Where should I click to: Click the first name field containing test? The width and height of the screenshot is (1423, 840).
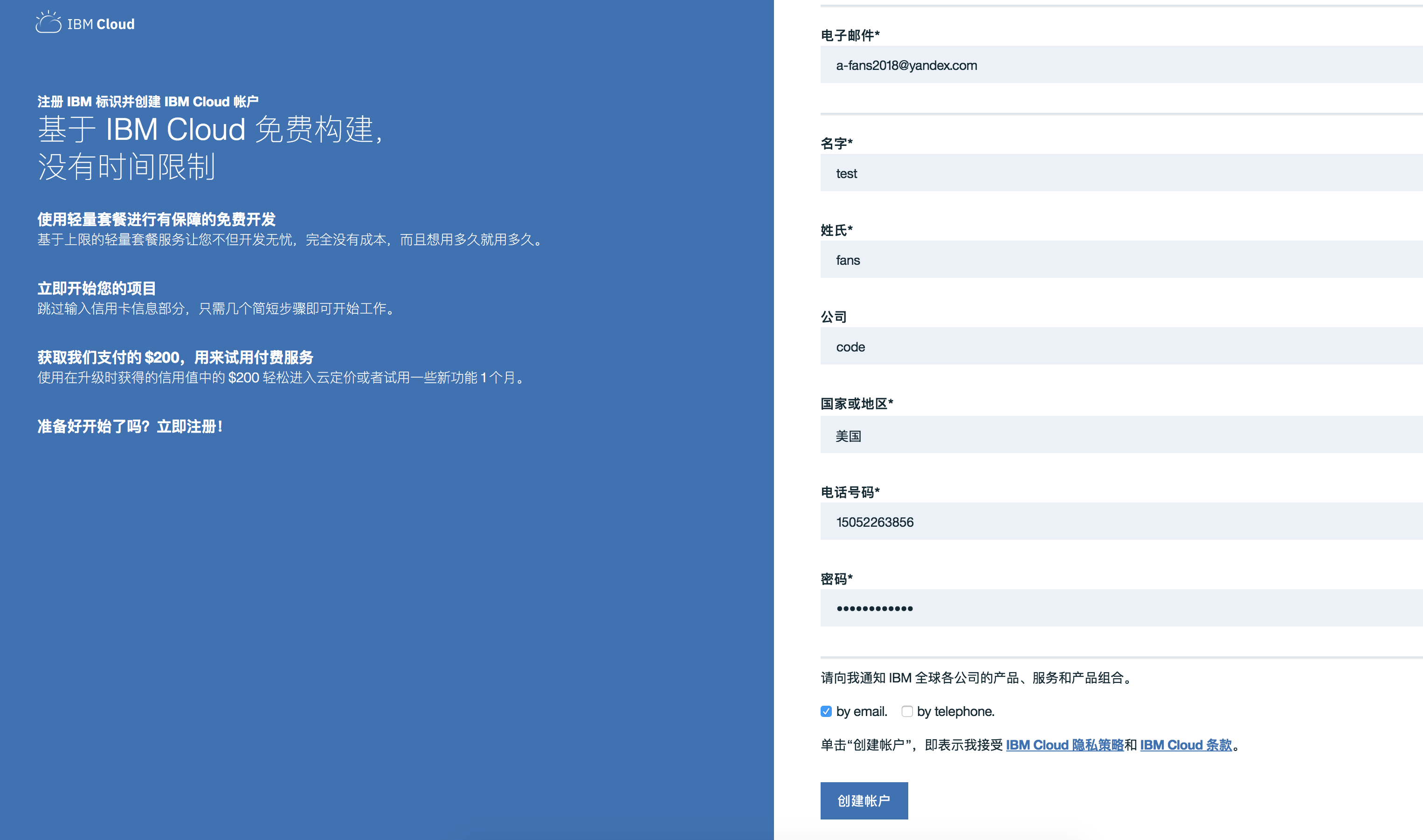tap(1121, 173)
